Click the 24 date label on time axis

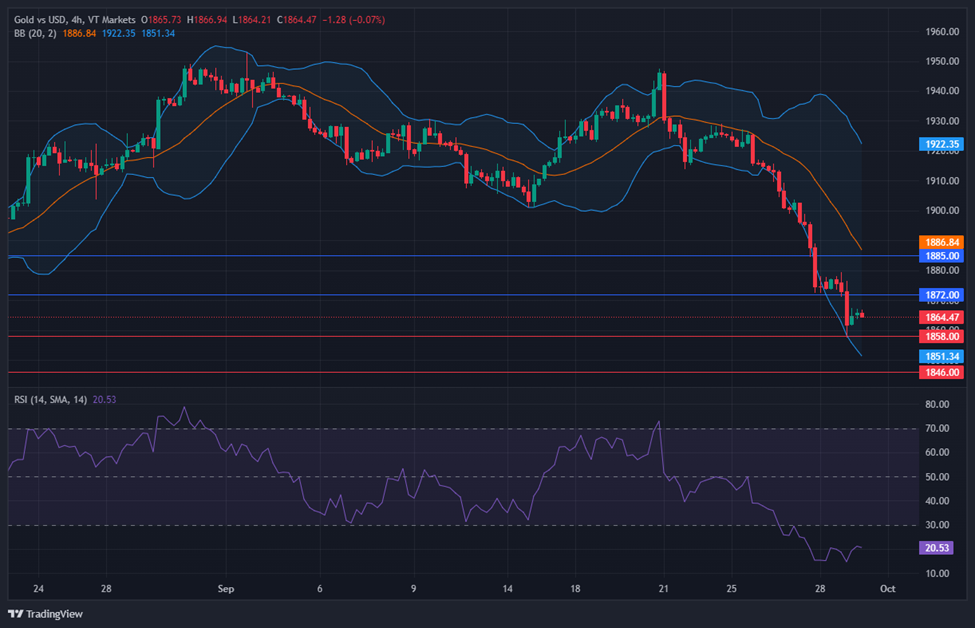point(39,588)
